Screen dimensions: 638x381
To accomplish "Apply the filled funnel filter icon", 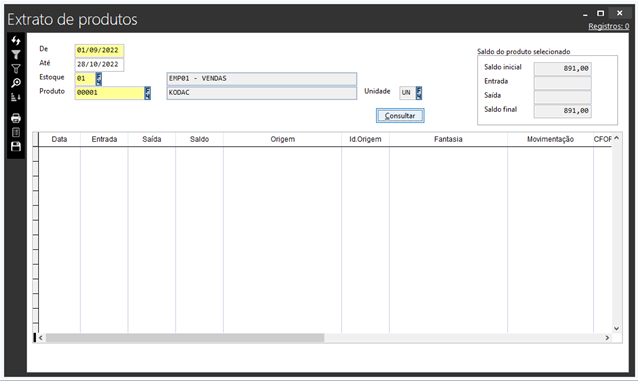I will point(16,55).
